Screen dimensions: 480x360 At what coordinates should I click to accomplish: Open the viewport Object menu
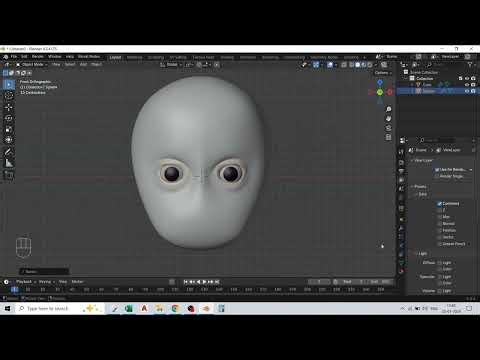point(97,64)
